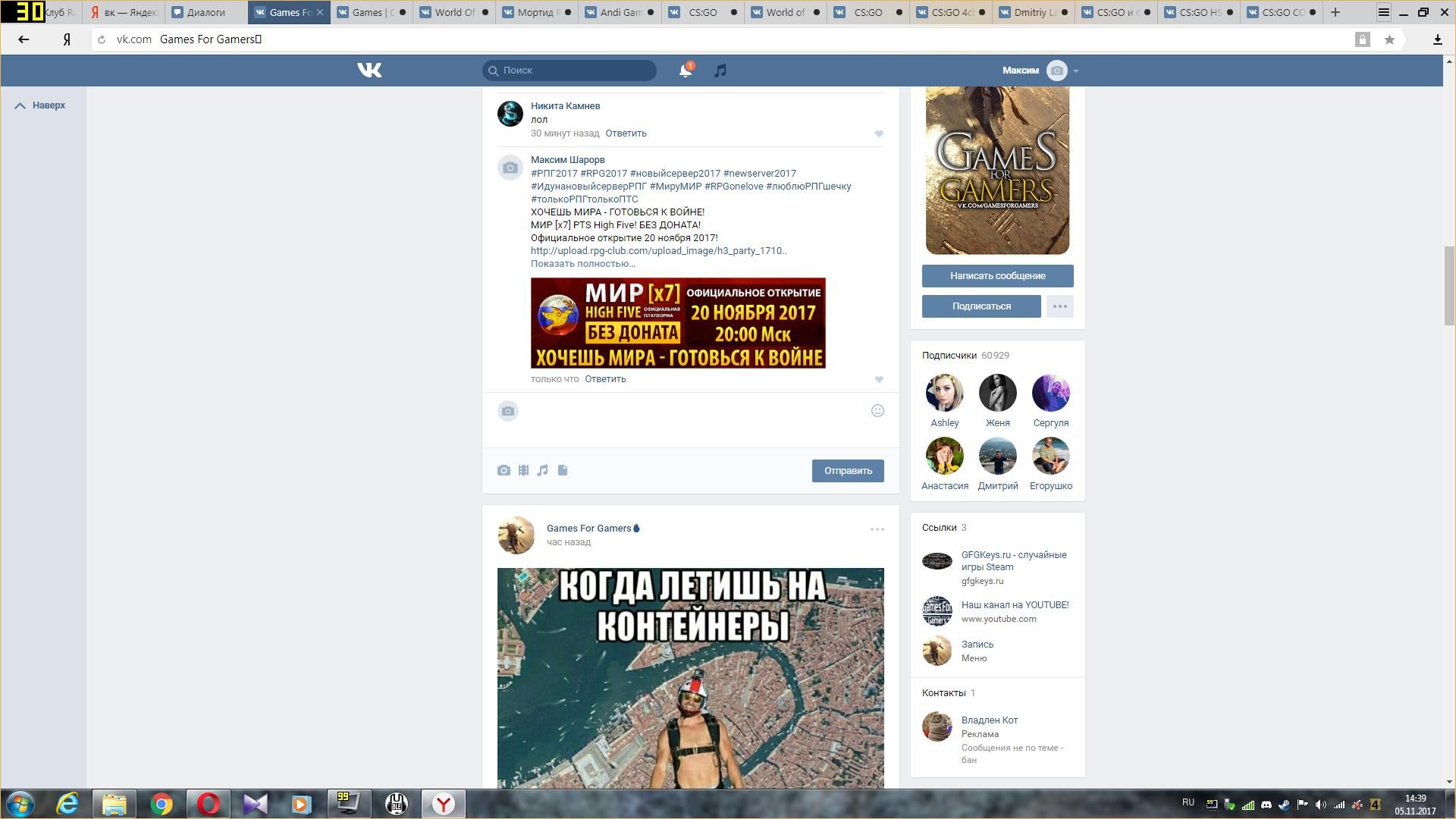
Task: Open the VK notifications bell
Action: click(x=685, y=71)
